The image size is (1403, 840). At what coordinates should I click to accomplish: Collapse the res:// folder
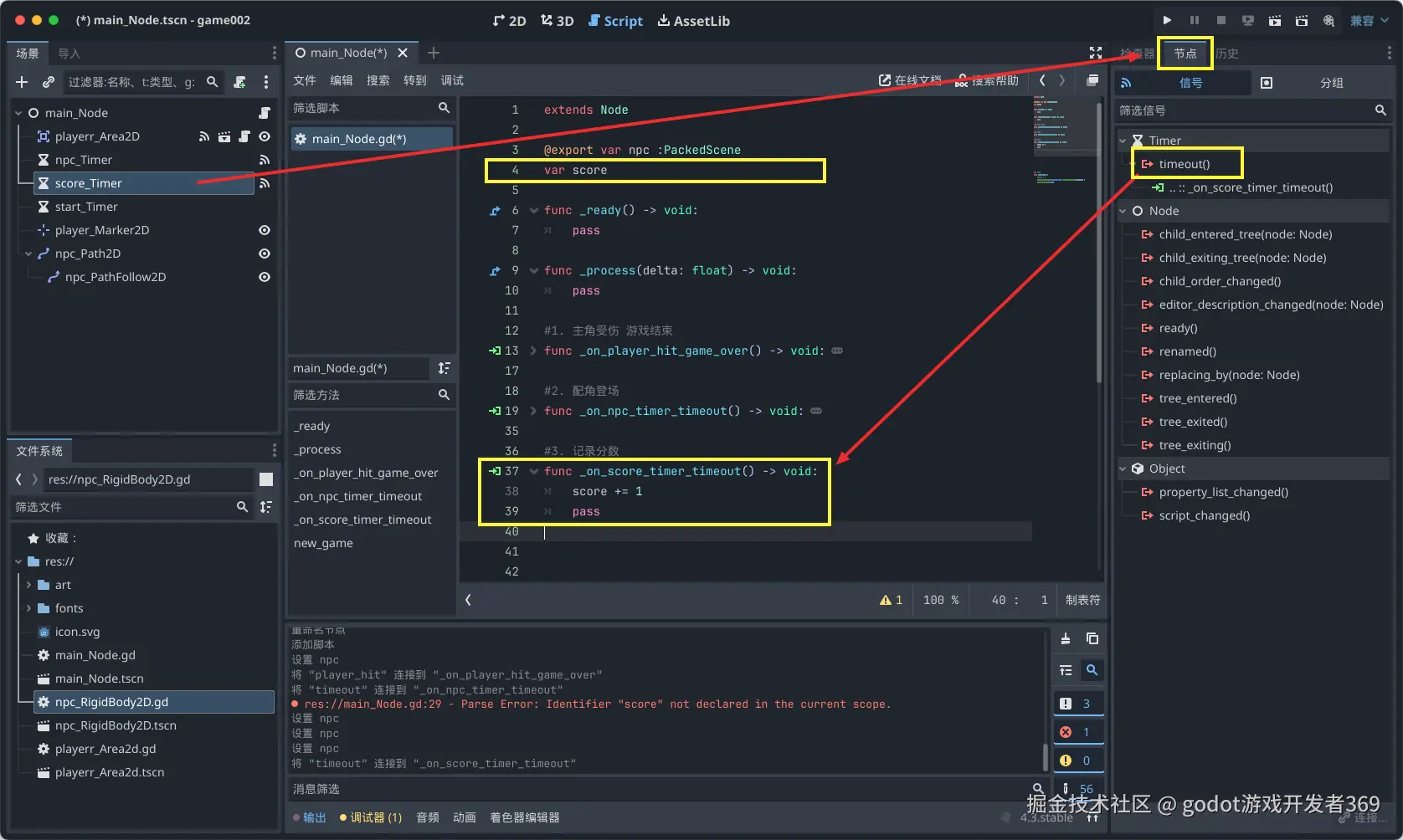tap(18, 561)
